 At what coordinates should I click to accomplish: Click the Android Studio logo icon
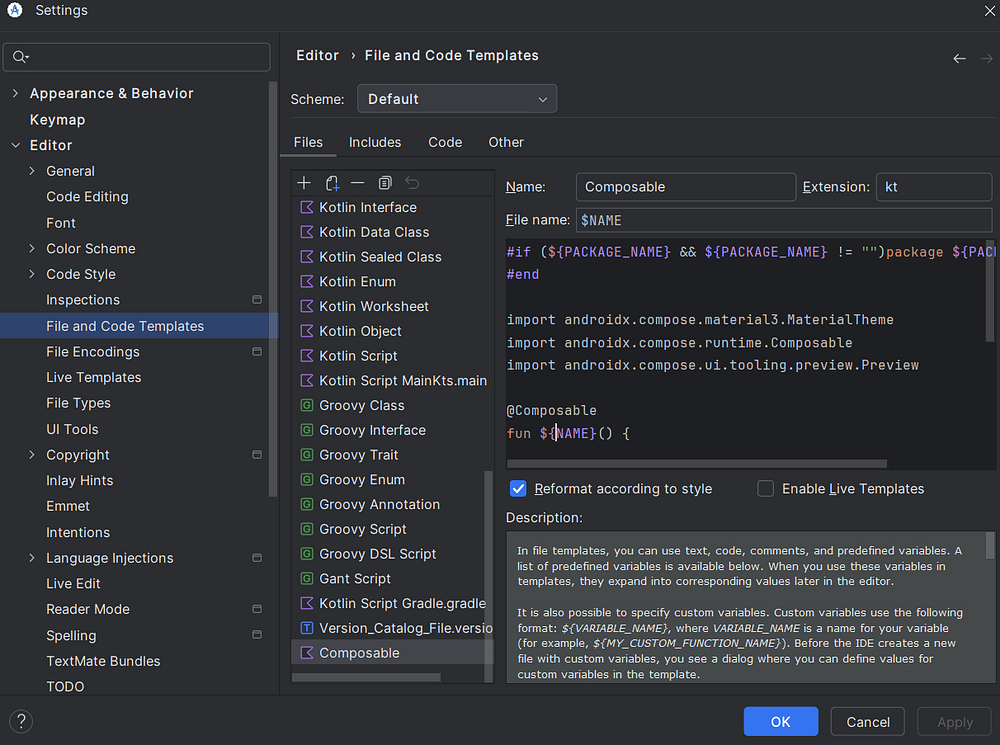click(x=15, y=10)
